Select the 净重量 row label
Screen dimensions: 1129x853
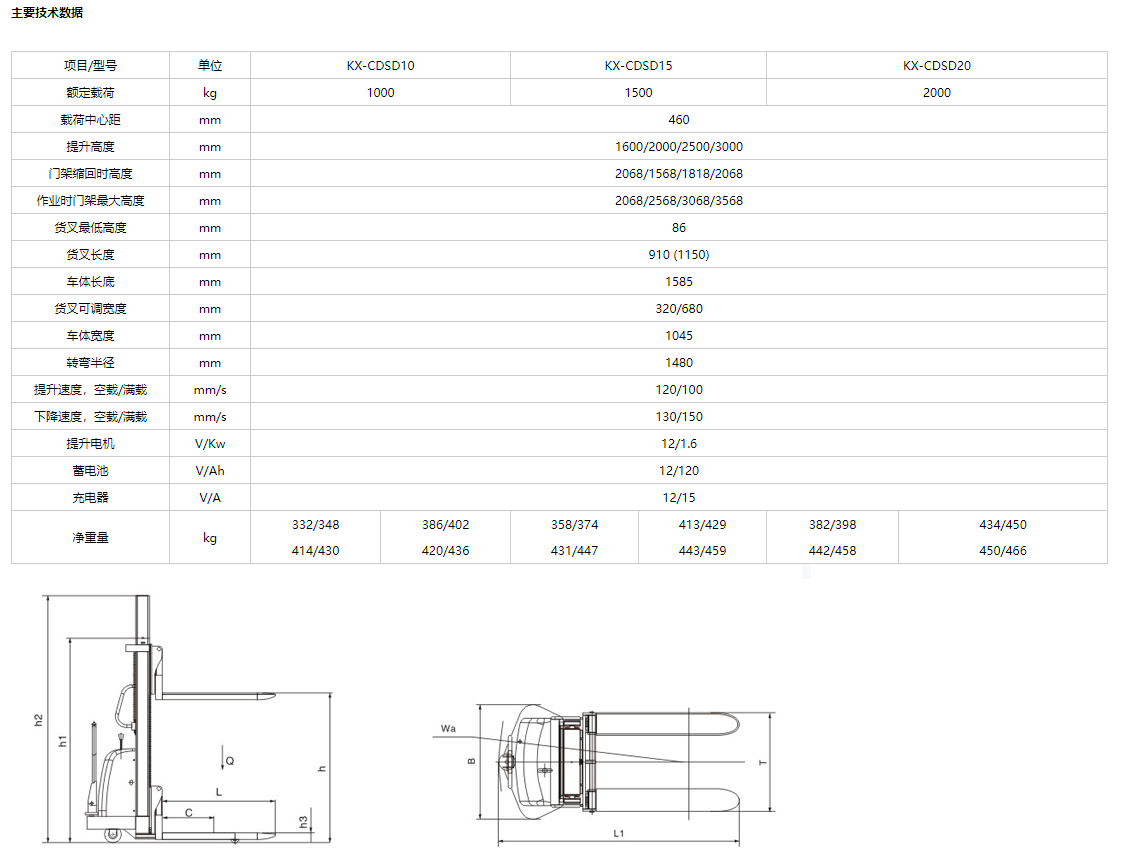90,537
